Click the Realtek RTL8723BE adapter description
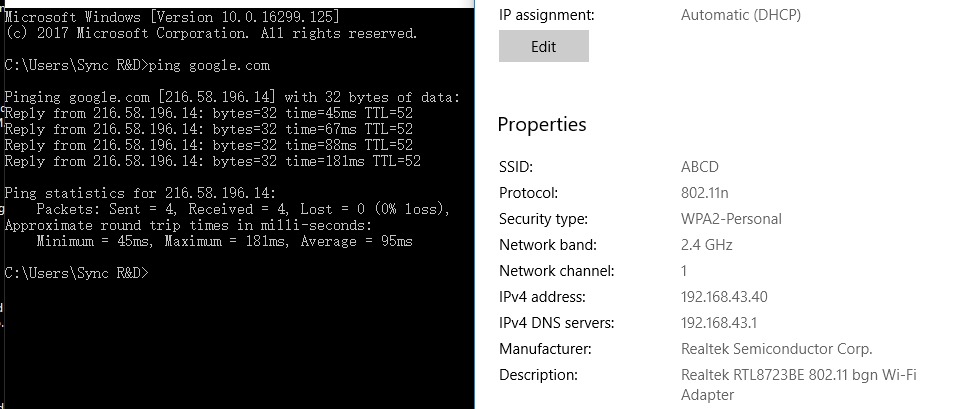This screenshot has height=409, width=963. click(798, 384)
